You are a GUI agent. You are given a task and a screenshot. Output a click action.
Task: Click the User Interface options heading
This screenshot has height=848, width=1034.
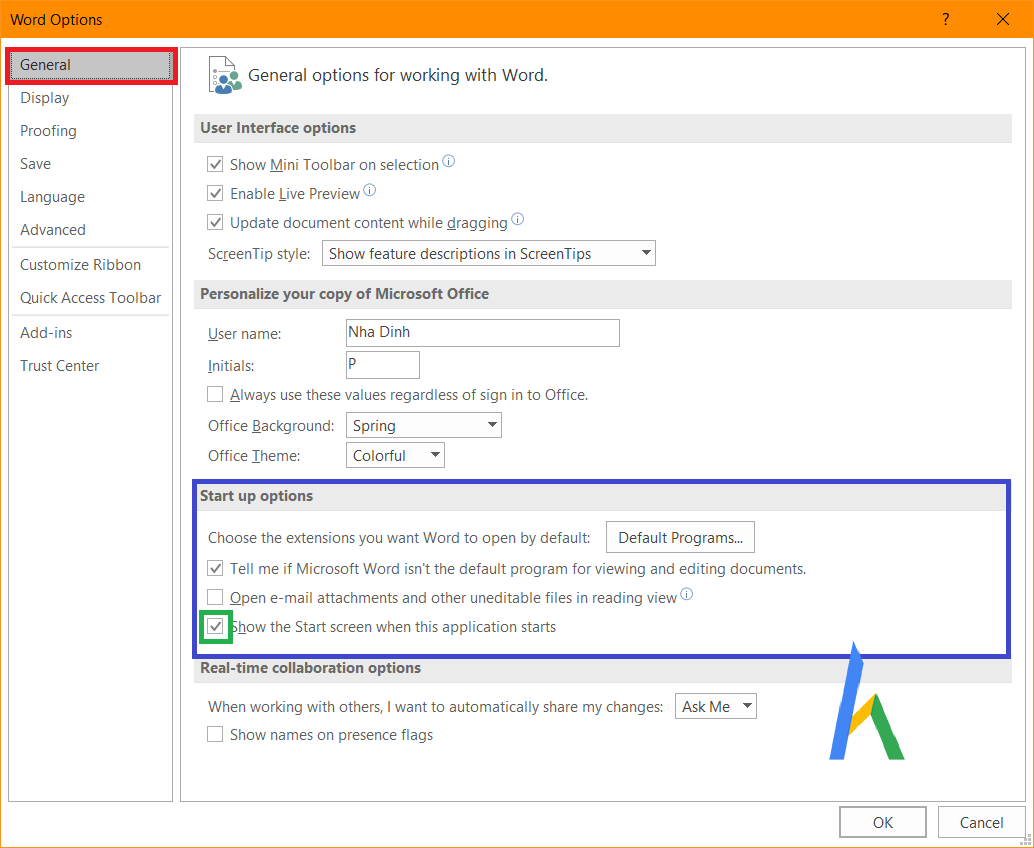click(278, 128)
